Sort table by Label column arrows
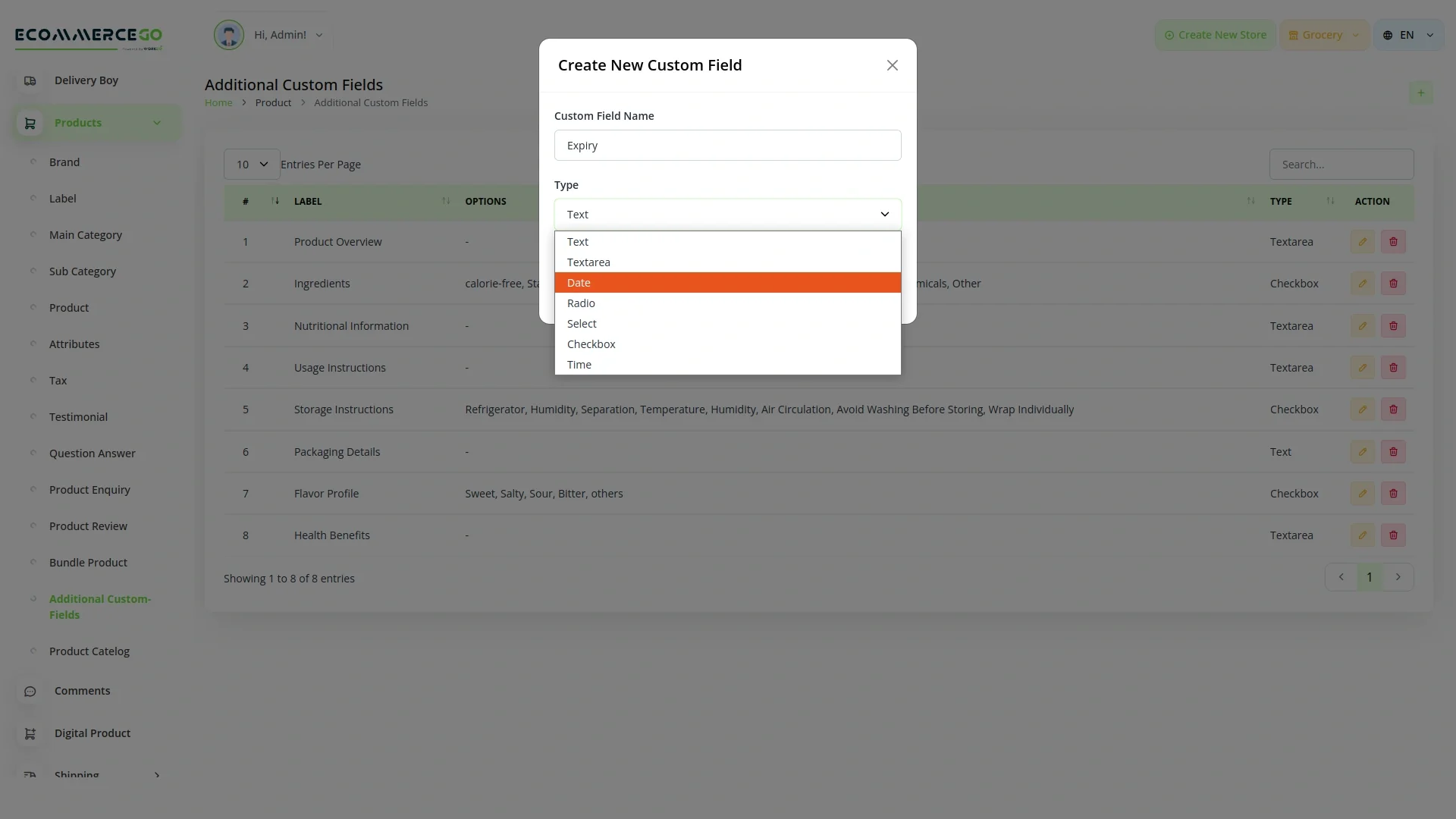This screenshot has width=1456, height=819. 446,201
